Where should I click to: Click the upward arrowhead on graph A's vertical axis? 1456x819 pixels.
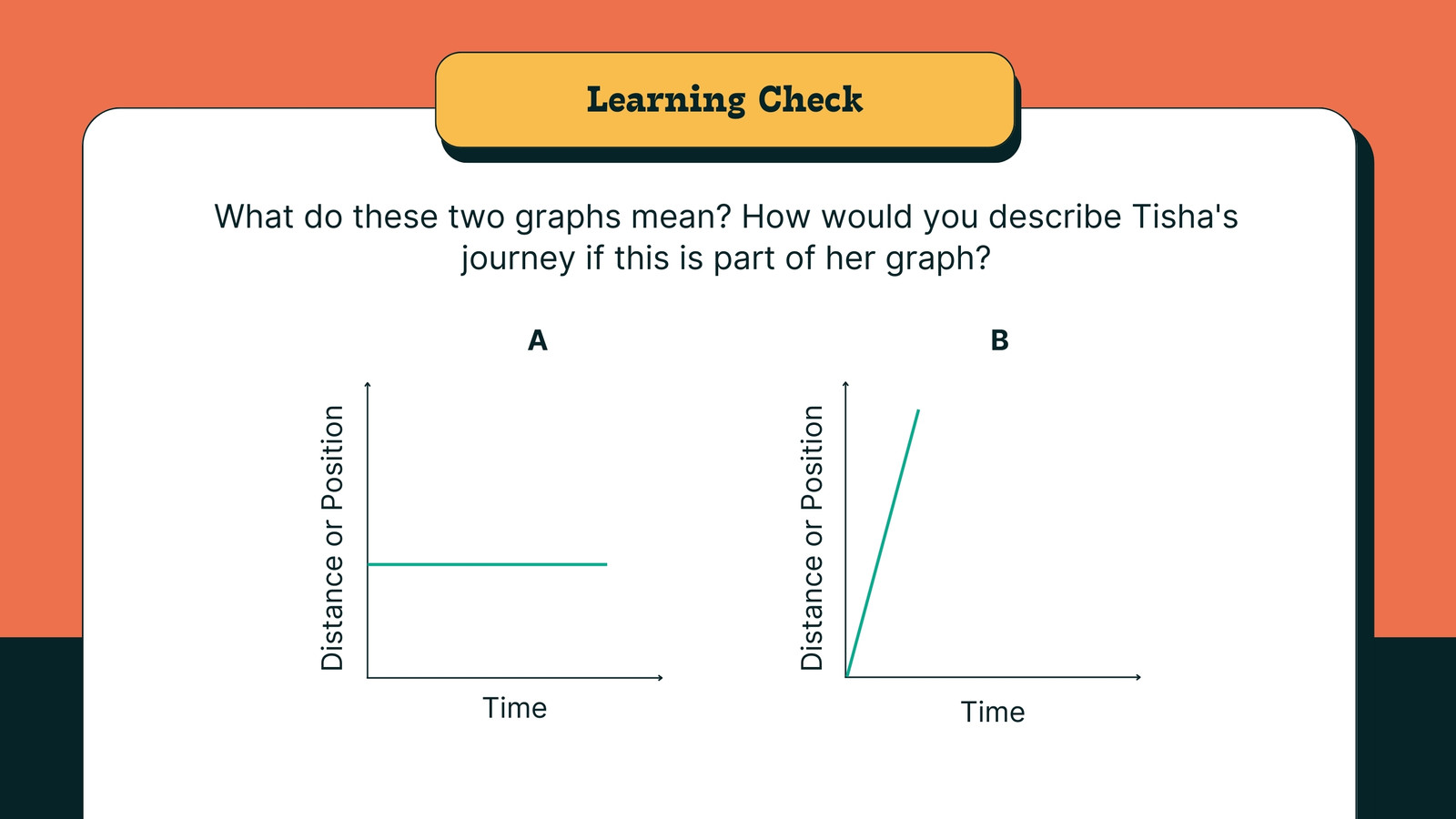click(368, 385)
